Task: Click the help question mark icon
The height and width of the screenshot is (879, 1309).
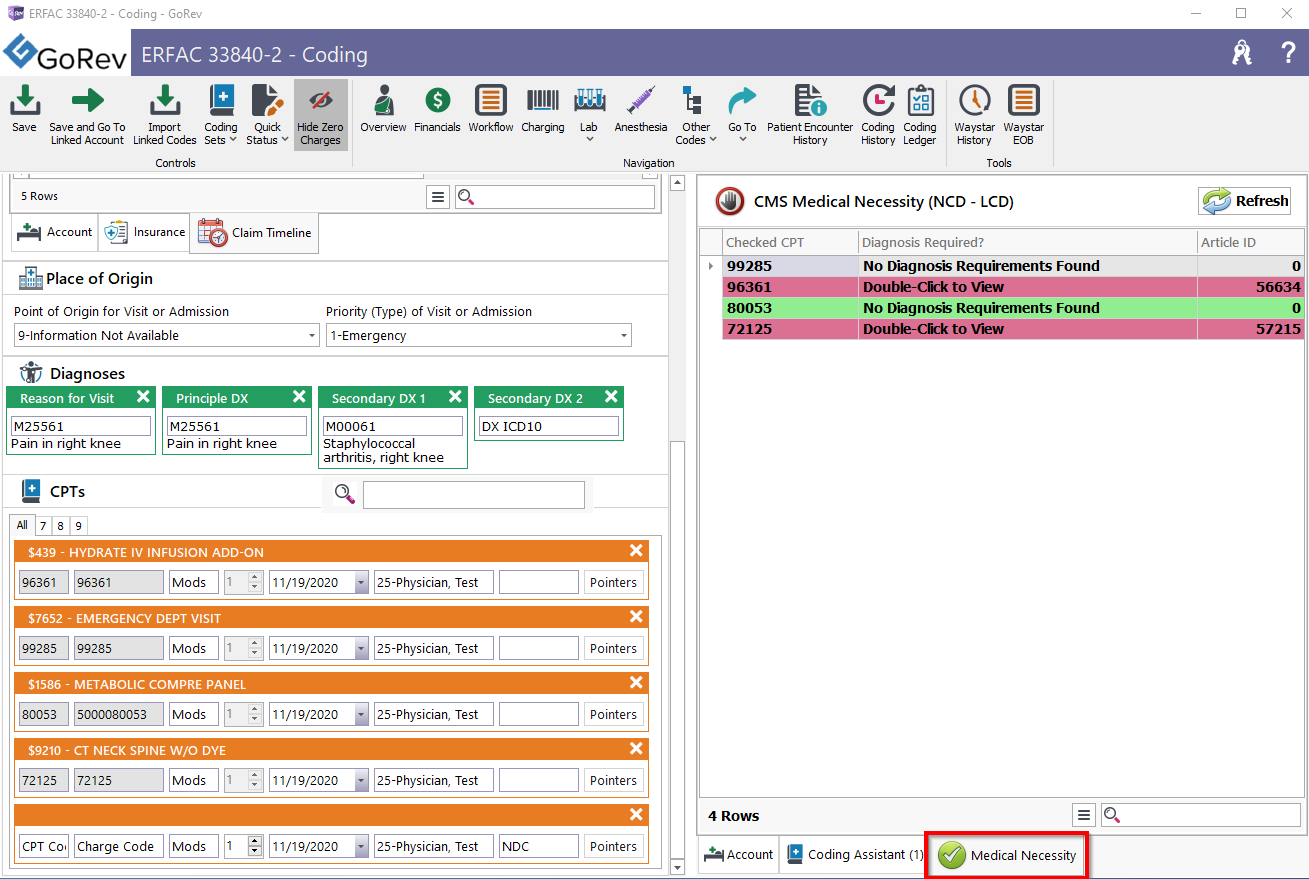Action: pos(1288,53)
